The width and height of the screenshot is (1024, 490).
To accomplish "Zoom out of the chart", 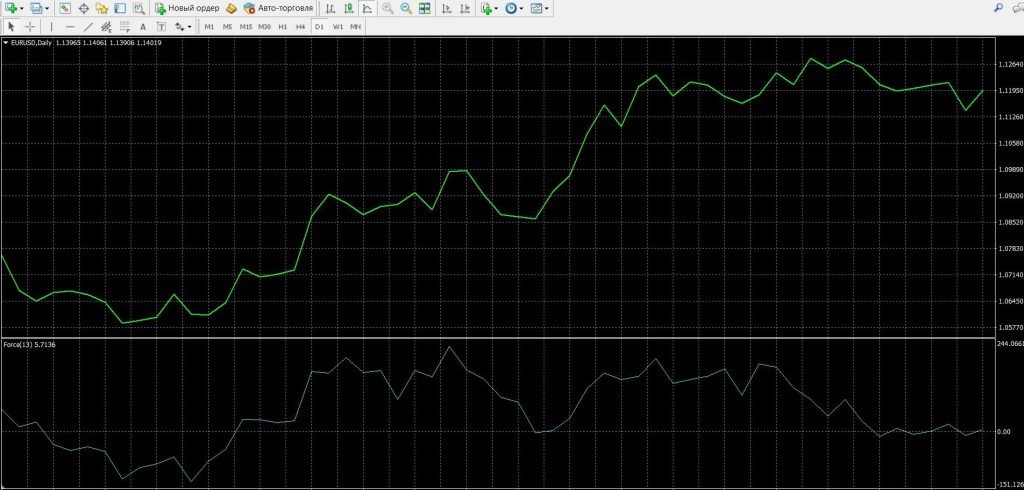I will coord(406,8).
